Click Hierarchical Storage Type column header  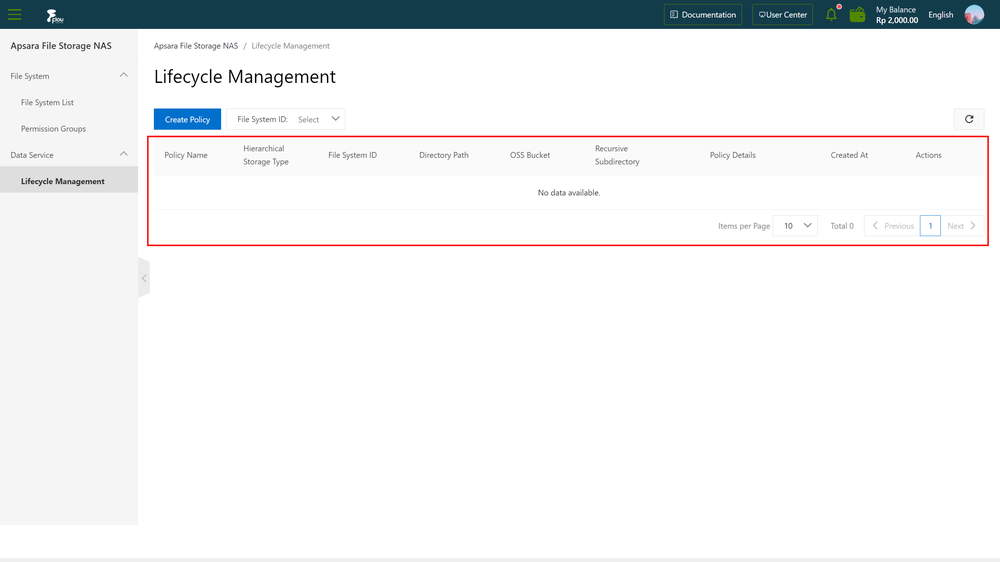266,155
